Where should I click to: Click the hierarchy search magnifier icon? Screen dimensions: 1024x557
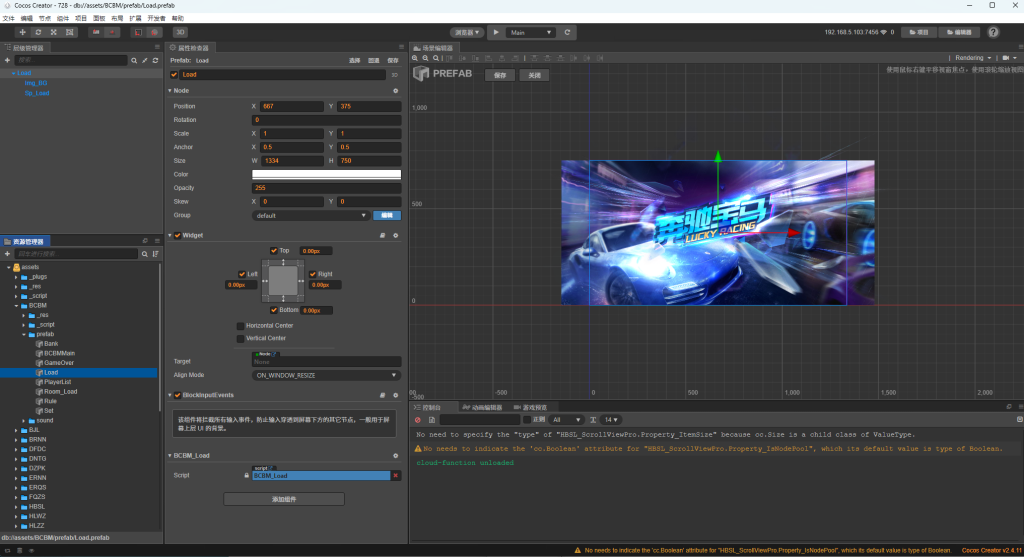tap(134, 60)
